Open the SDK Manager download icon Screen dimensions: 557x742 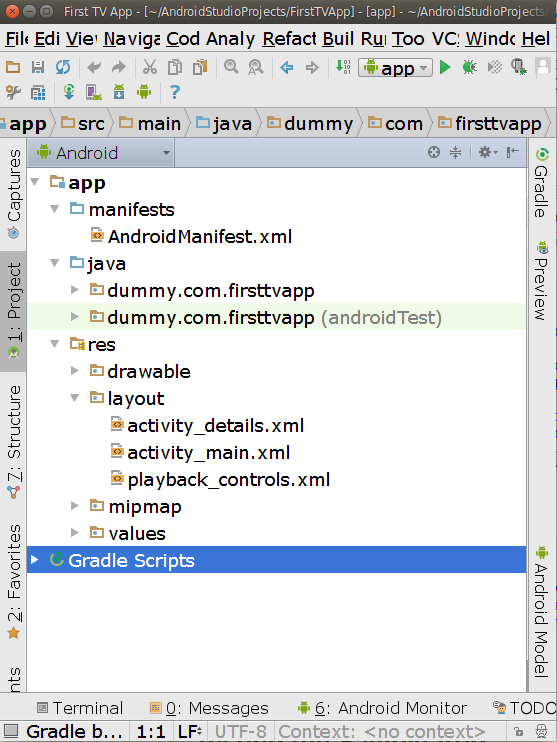coord(119,92)
